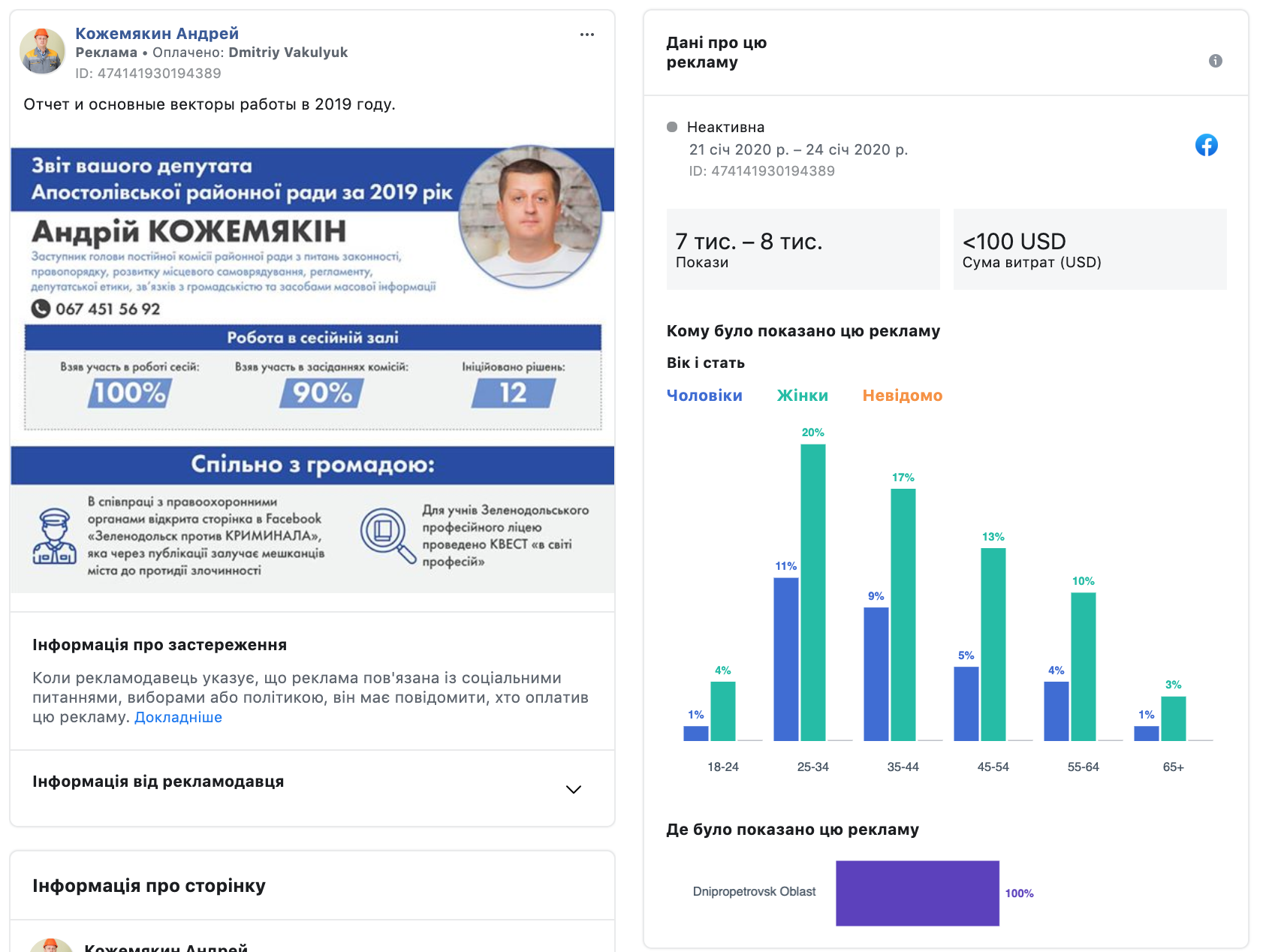Toggle the Невідомо legend series
The height and width of the screenshot is (952, 1269).
click(902, 396)
